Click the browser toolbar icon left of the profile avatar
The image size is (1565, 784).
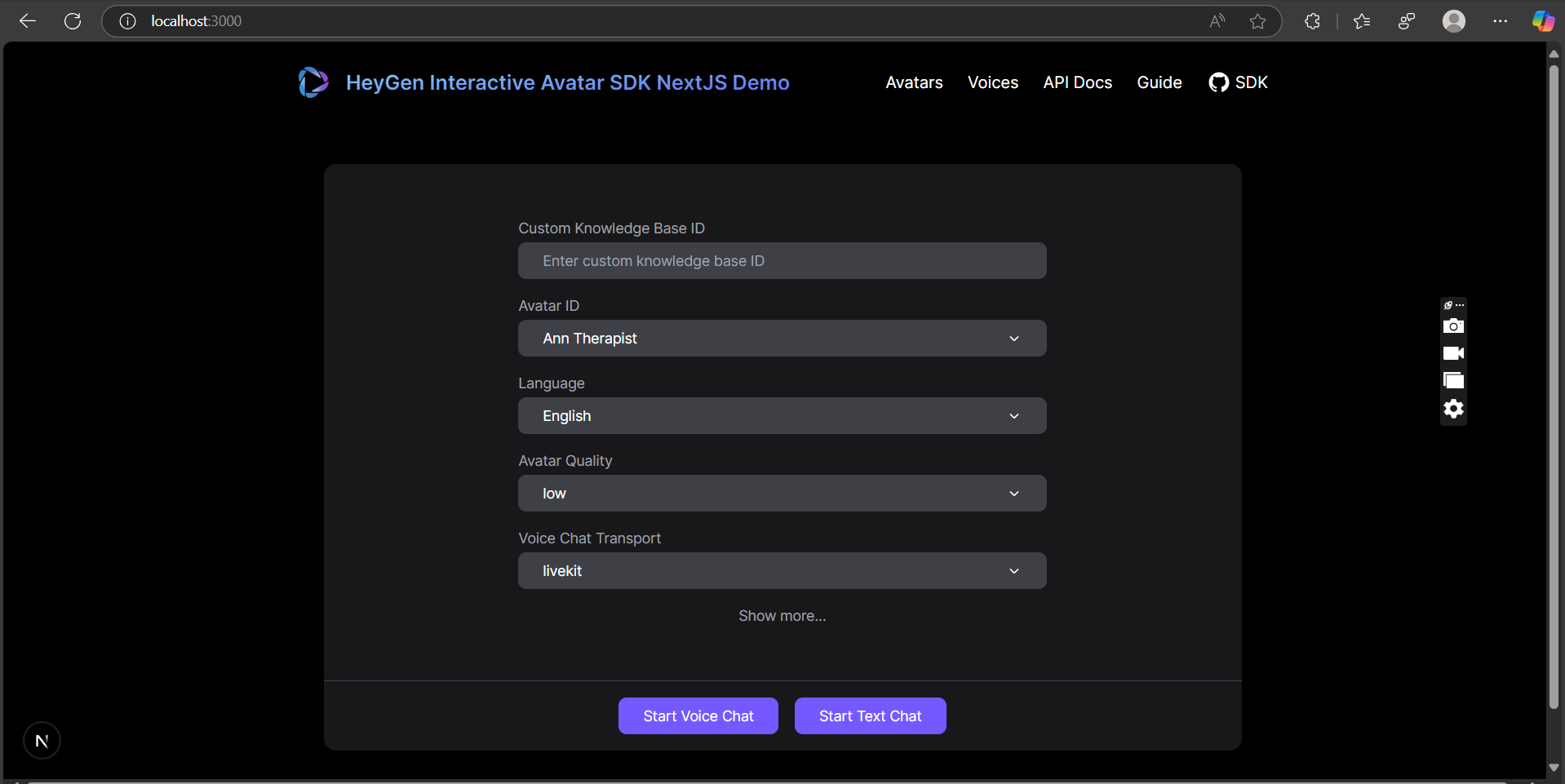(1407, 21)
